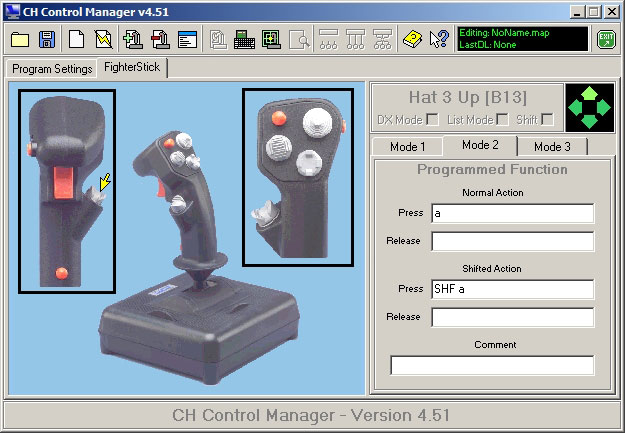Click the Hat 3 Up [B13] heading

click(x=468, y=97)
